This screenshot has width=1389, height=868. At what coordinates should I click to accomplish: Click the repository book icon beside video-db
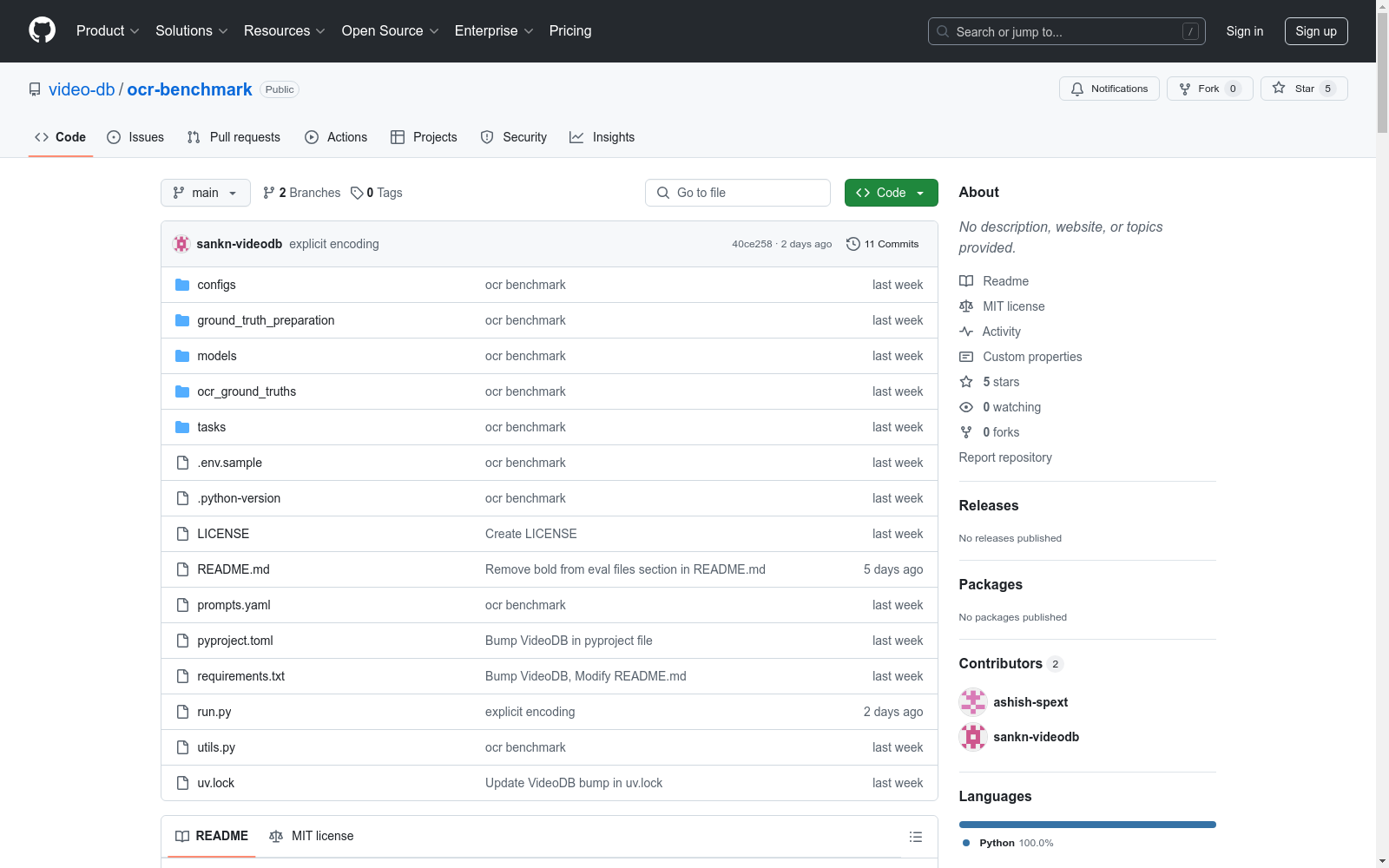point(35,89)
